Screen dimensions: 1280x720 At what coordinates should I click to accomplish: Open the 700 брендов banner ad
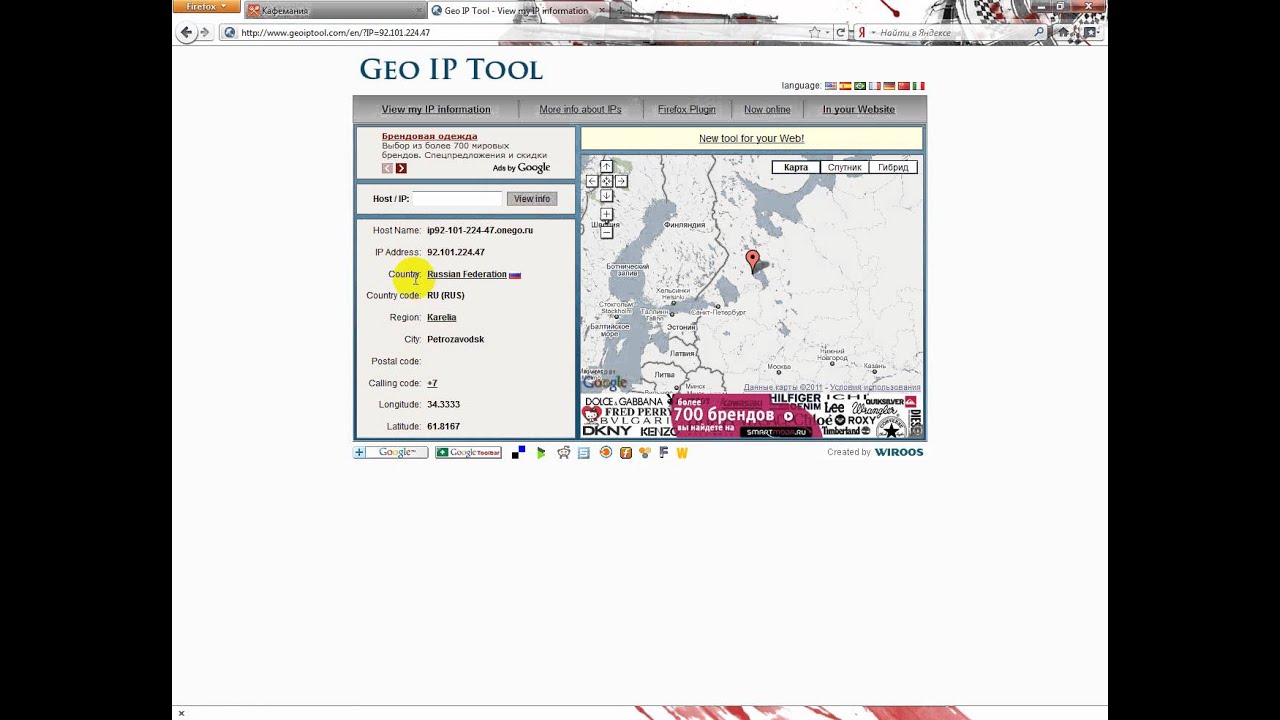pyautogui.click(x=751, y=416)
